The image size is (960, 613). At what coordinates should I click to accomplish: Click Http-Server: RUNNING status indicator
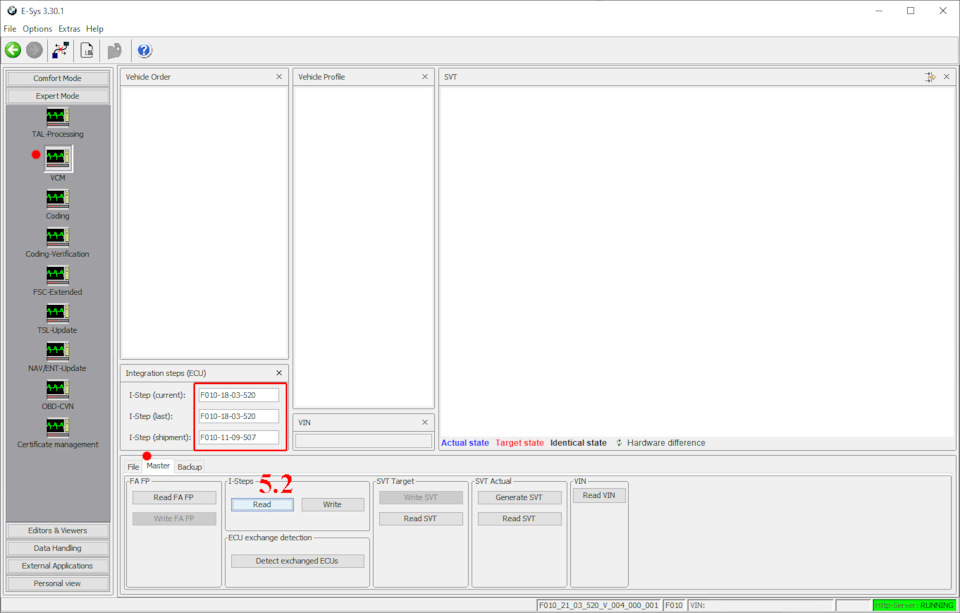(x=915, y=605)
